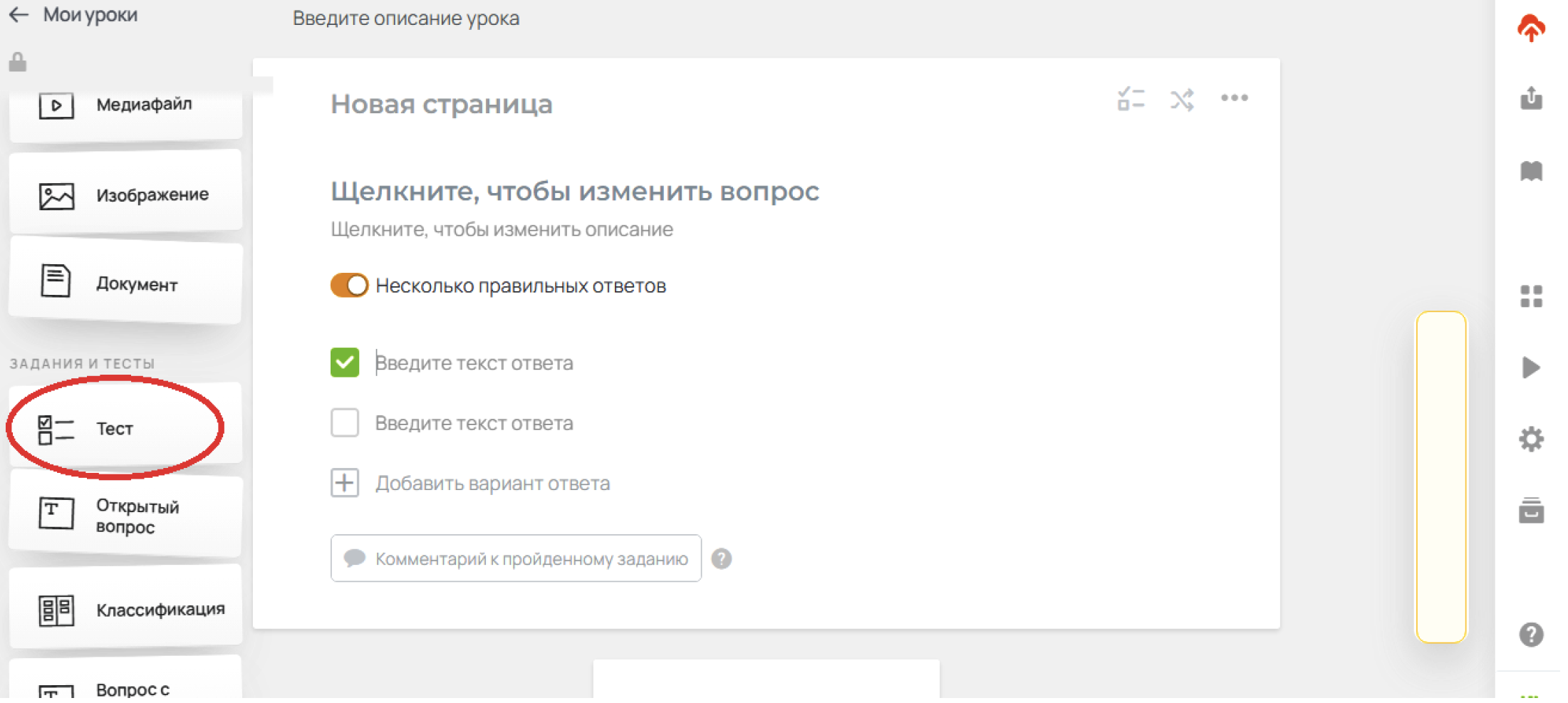Click the share export icon
The width and height of the screenshot is (1568, 703).
(1531, 98)
